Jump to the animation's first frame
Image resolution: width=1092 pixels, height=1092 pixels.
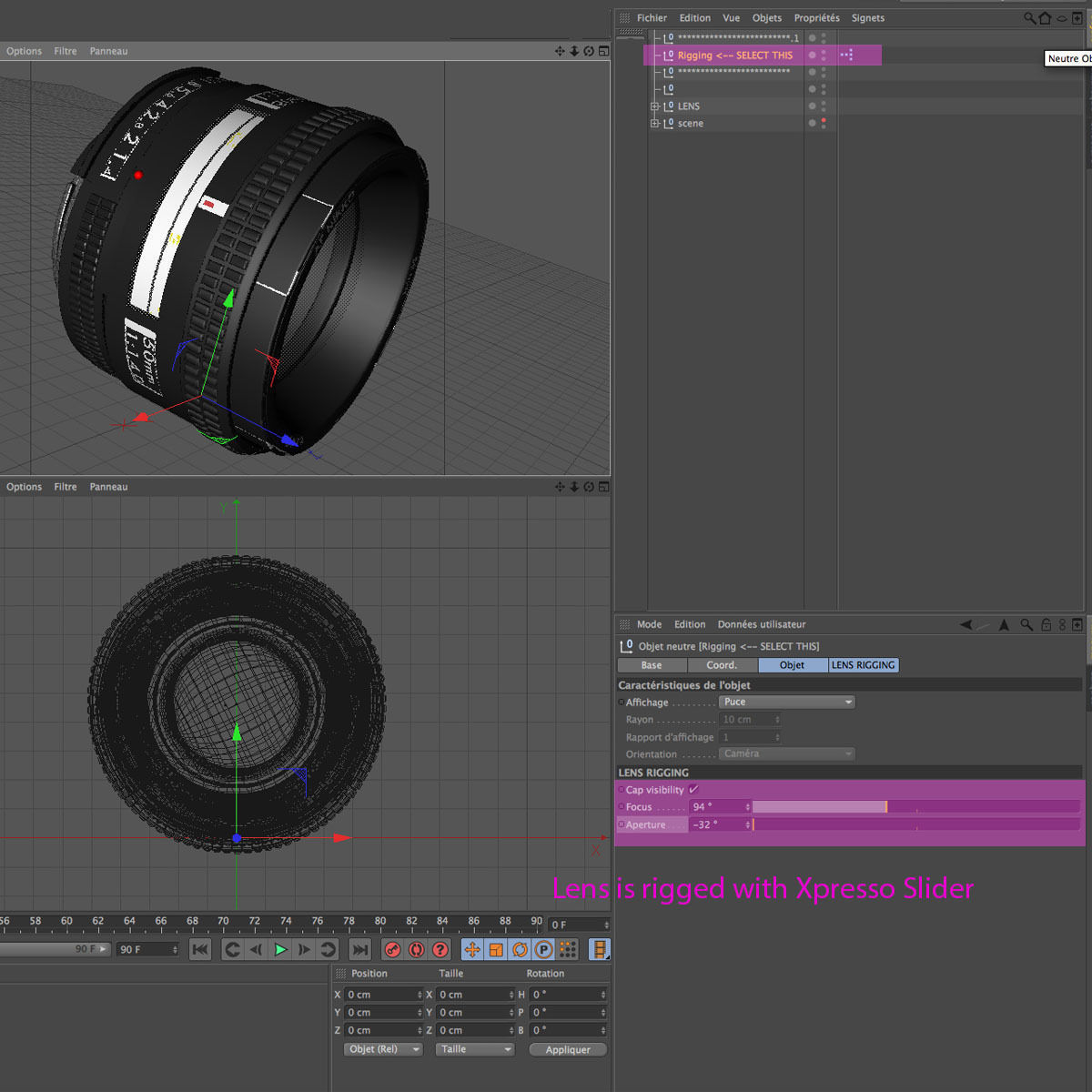[200, 950]
